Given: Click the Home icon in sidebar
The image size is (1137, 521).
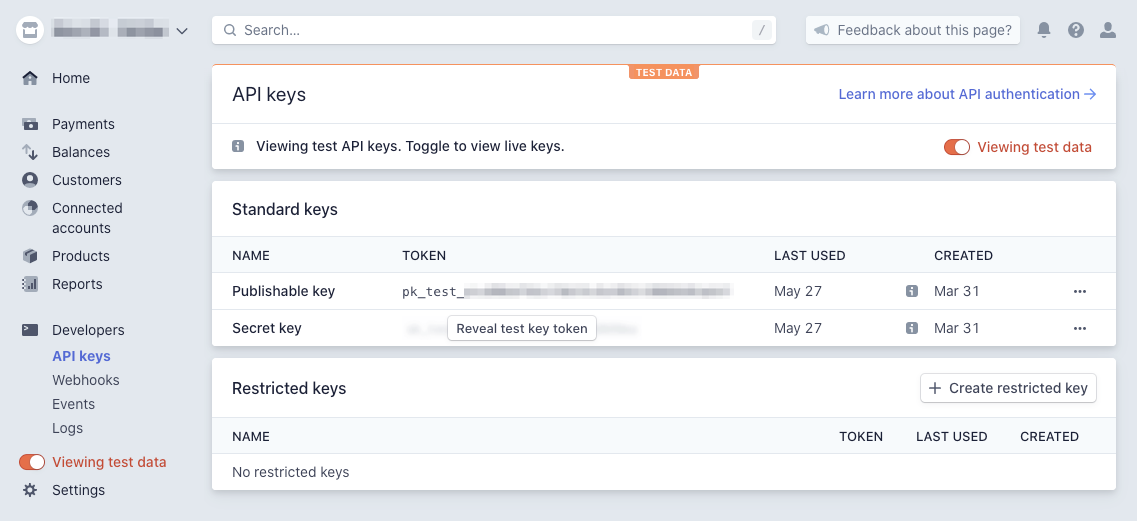Looking at the screenshot, I should [30, 78].
